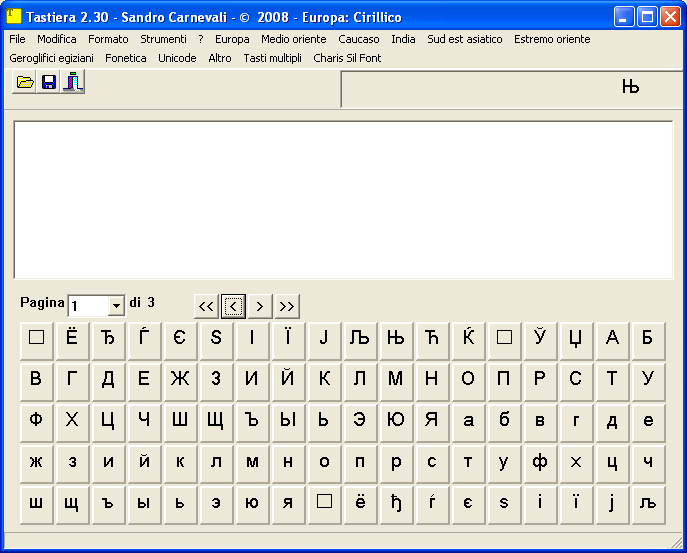Click the lowercase ю key
Screen dimensions: 687x553
252,505
